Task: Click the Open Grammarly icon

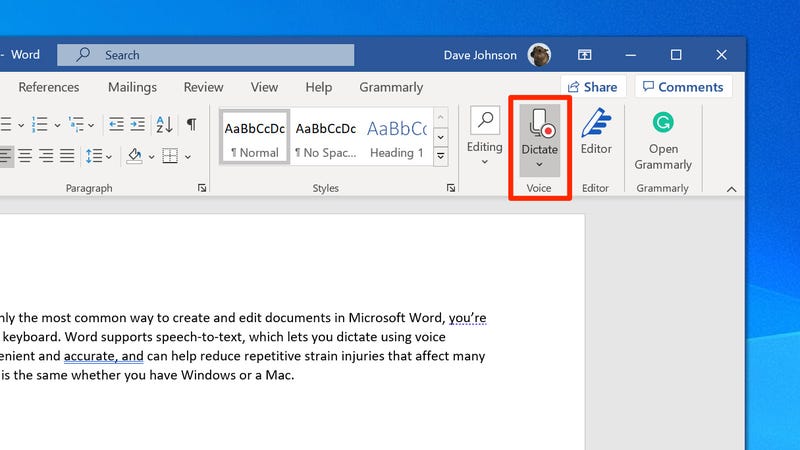Action: pos(662,124)
